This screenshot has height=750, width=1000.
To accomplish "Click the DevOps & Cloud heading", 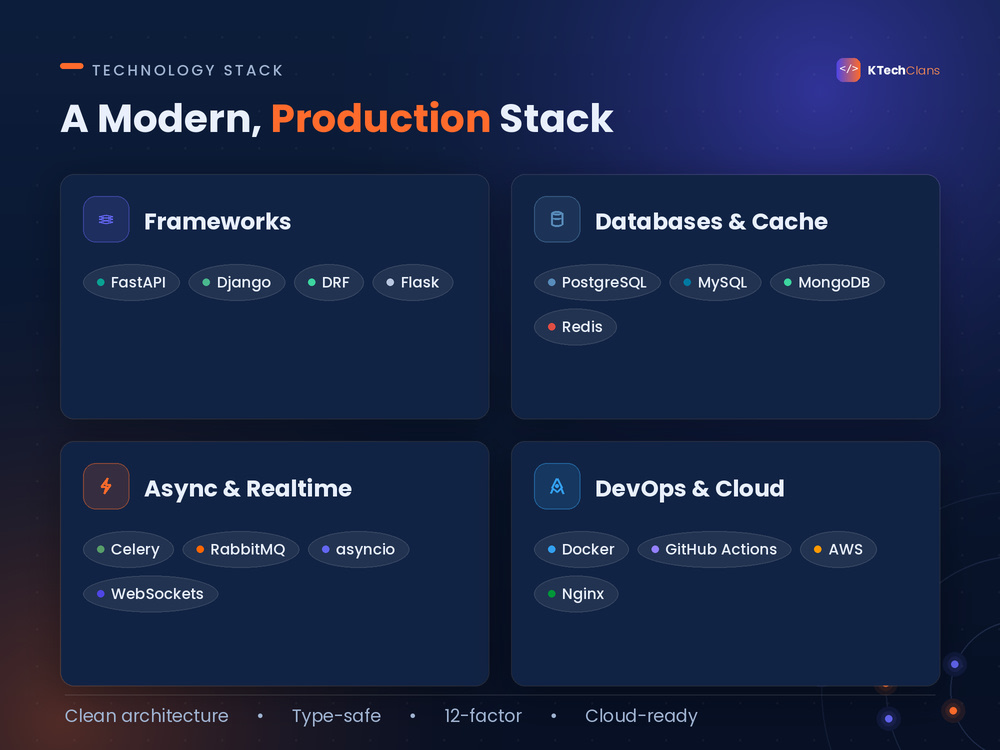I will point(689,489).
